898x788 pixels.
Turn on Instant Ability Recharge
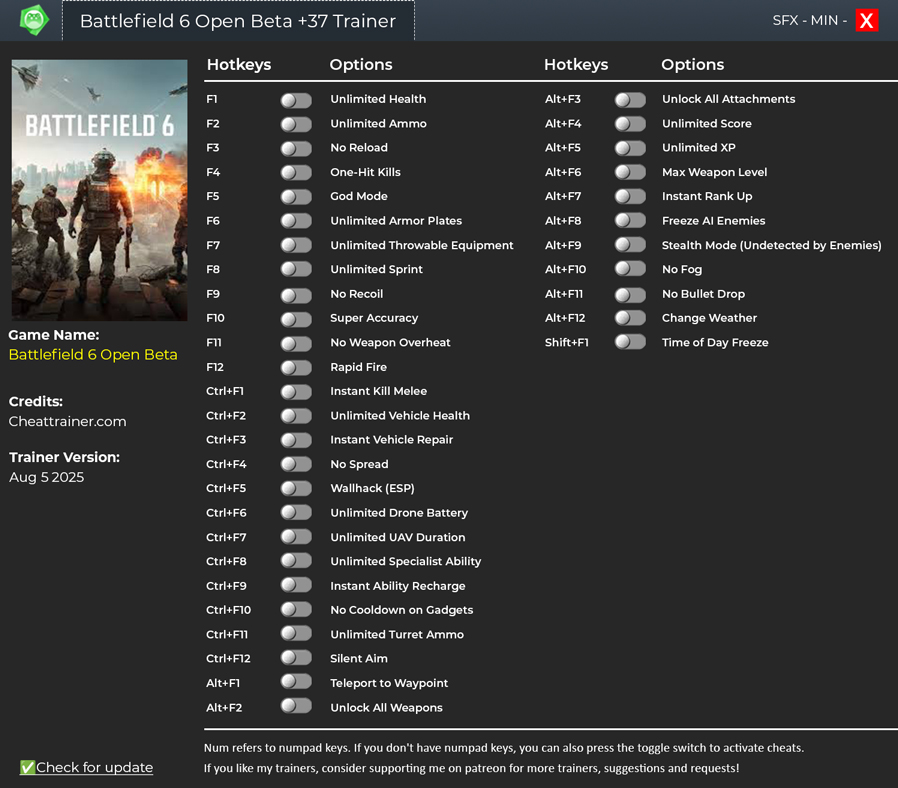296,585
